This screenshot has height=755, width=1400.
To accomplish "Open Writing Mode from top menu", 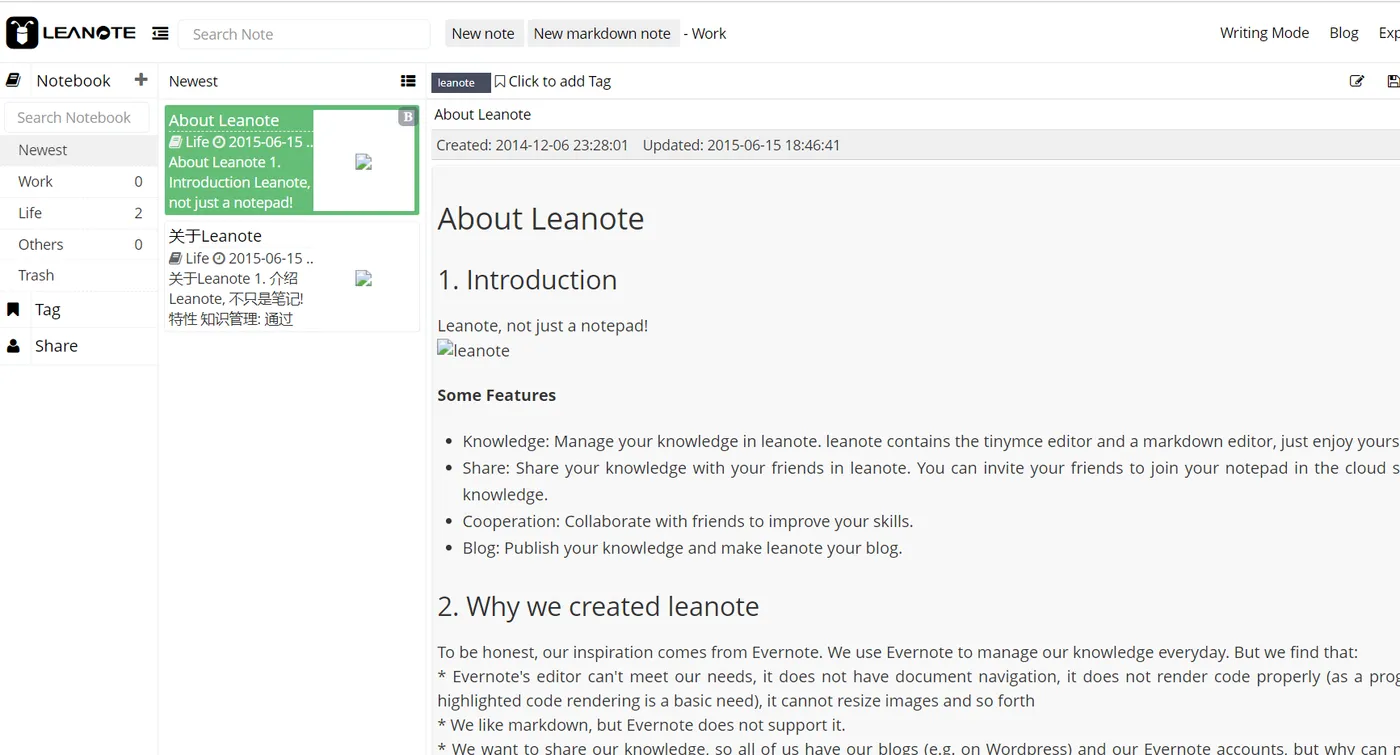I will (1264, 33).
